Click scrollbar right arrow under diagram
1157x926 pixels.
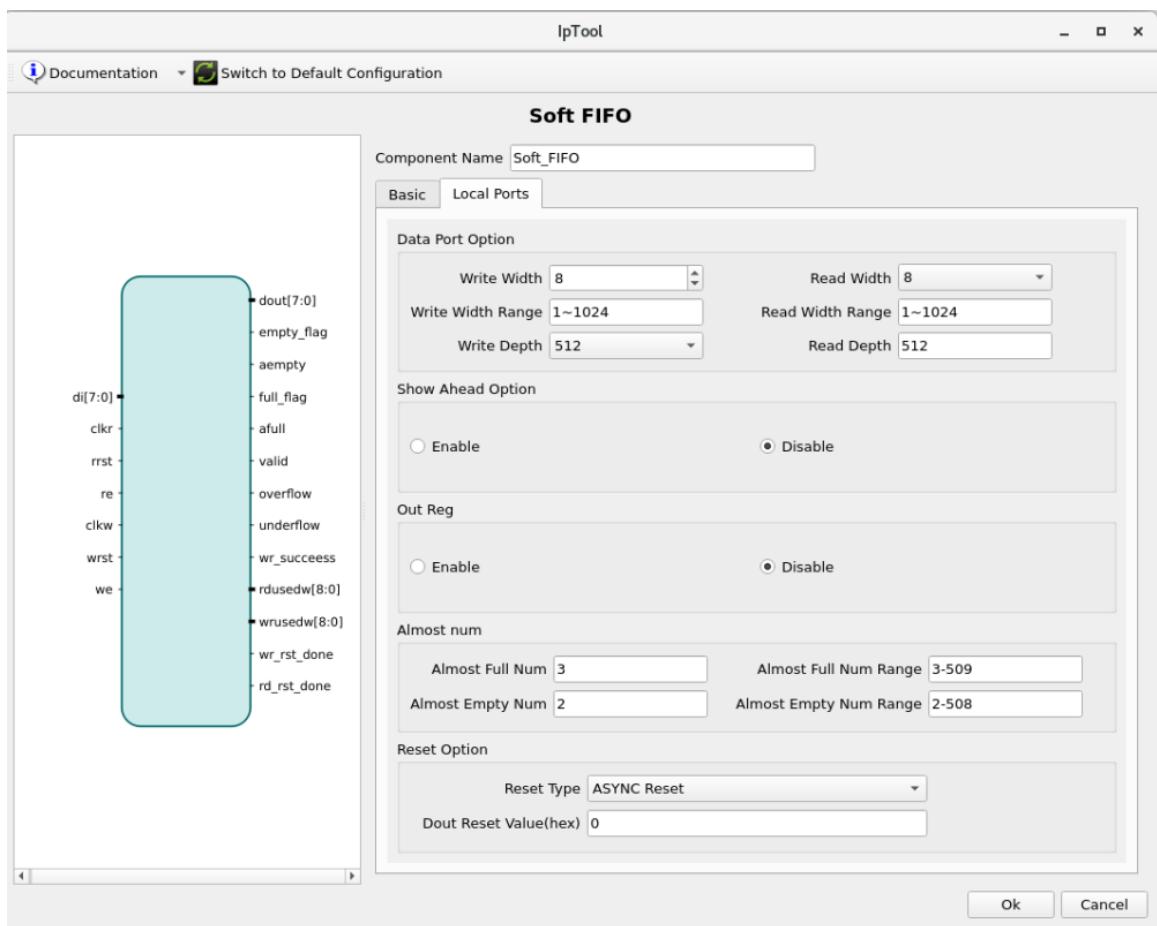(352, 877)
